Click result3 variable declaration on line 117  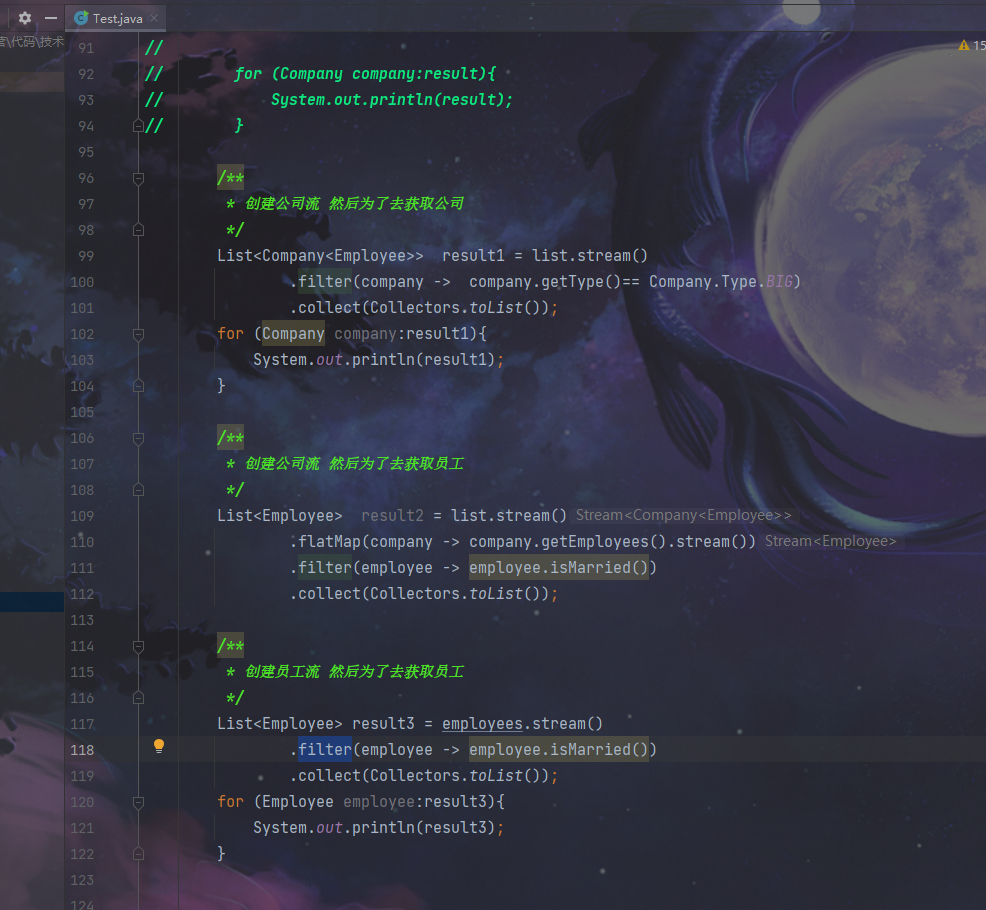click(384, 724)
